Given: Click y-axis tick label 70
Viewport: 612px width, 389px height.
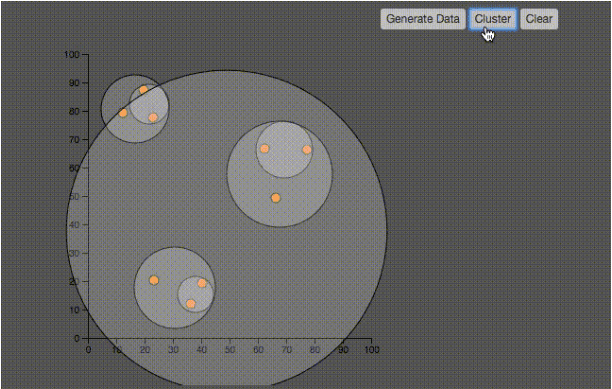Looking at the screenshot, I should click(x=74, y=140).
